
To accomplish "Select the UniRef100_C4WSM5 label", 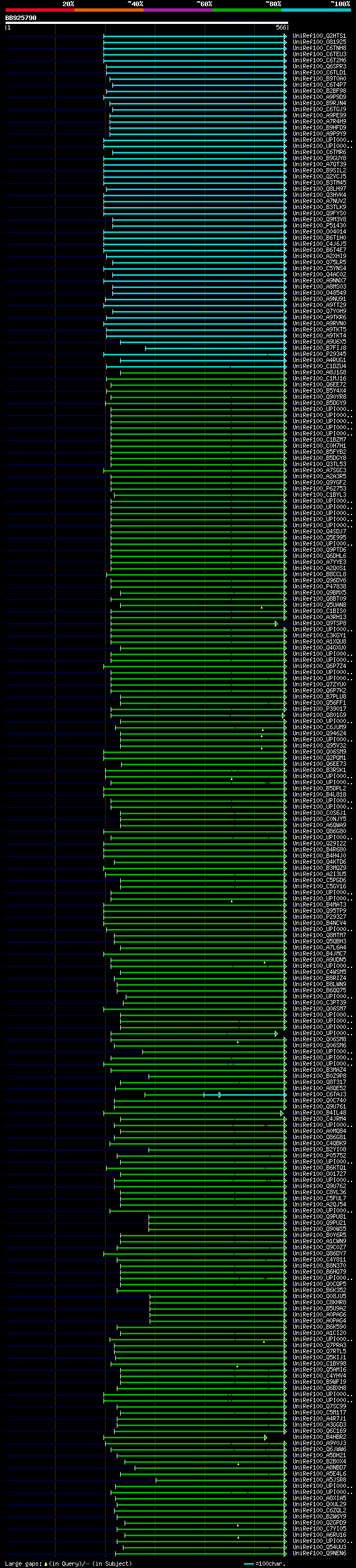I will click(x=319, y=972).
